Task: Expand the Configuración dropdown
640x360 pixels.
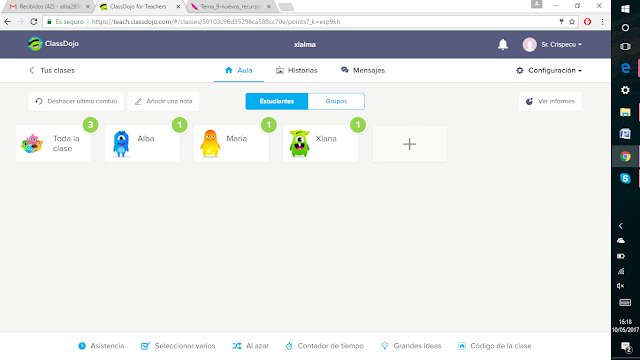Action: [x=549, y=70]
